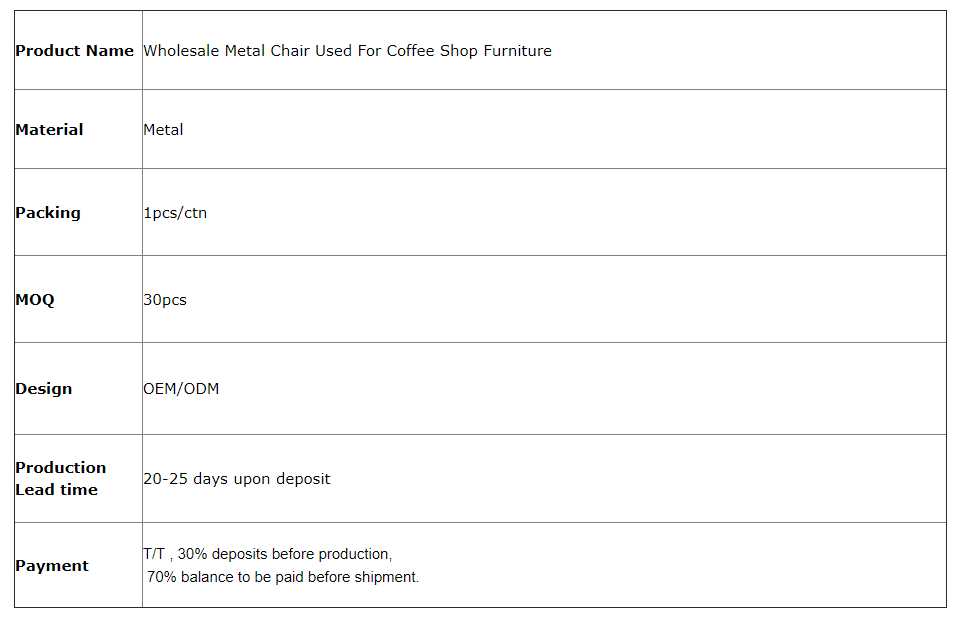Click the word Wholesale in product description
The image size is (965, 619).
click(179, 51)
